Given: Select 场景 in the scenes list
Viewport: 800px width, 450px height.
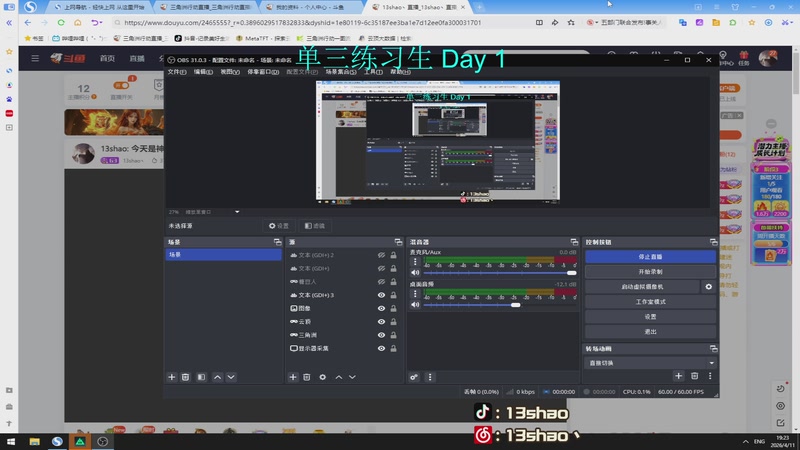Looking at the screenshot, I should [x=223, y=254].
